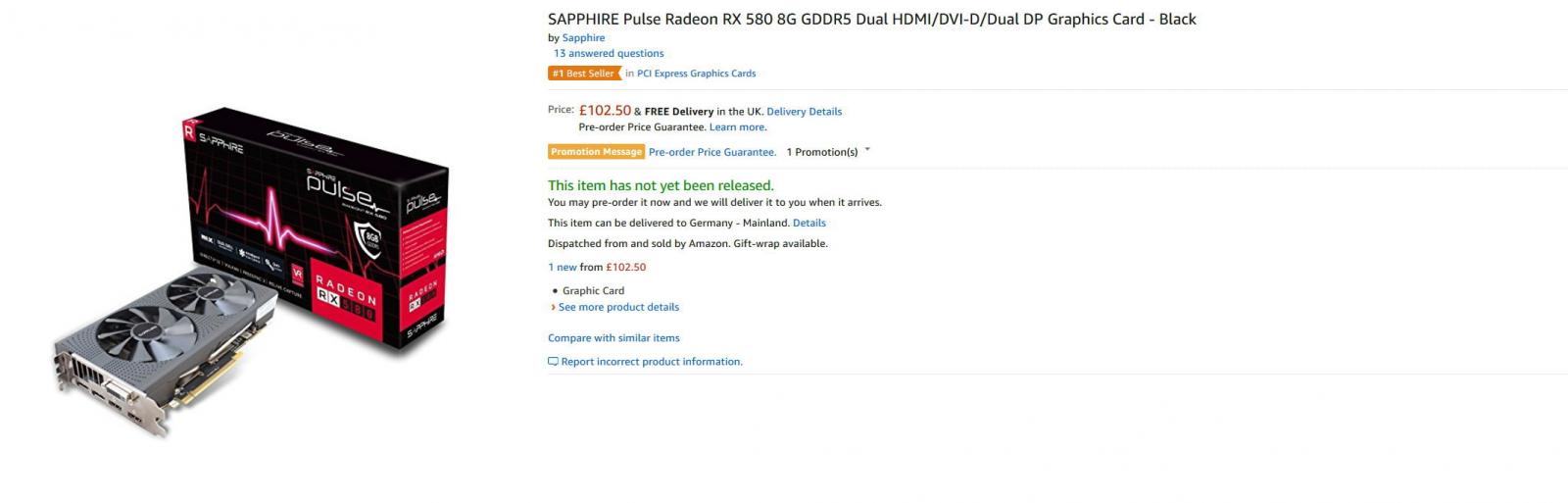Go to PCI Express Graphics Cards category
The image size is (1568, 503).
tap(696, 74)
